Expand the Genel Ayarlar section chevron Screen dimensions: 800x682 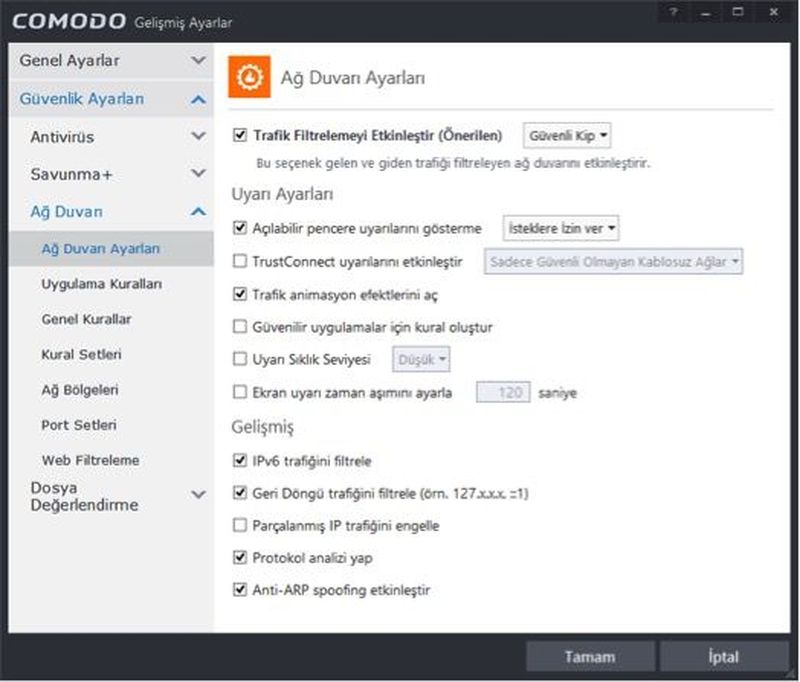click(x=198, y=61)
